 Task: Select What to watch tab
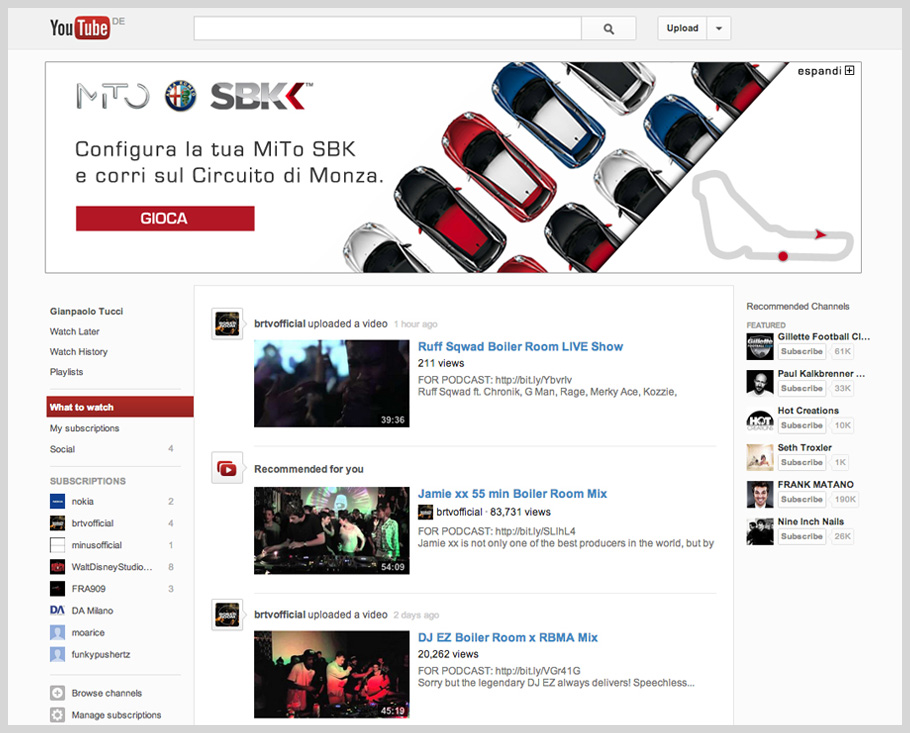(x=120, y=407)
